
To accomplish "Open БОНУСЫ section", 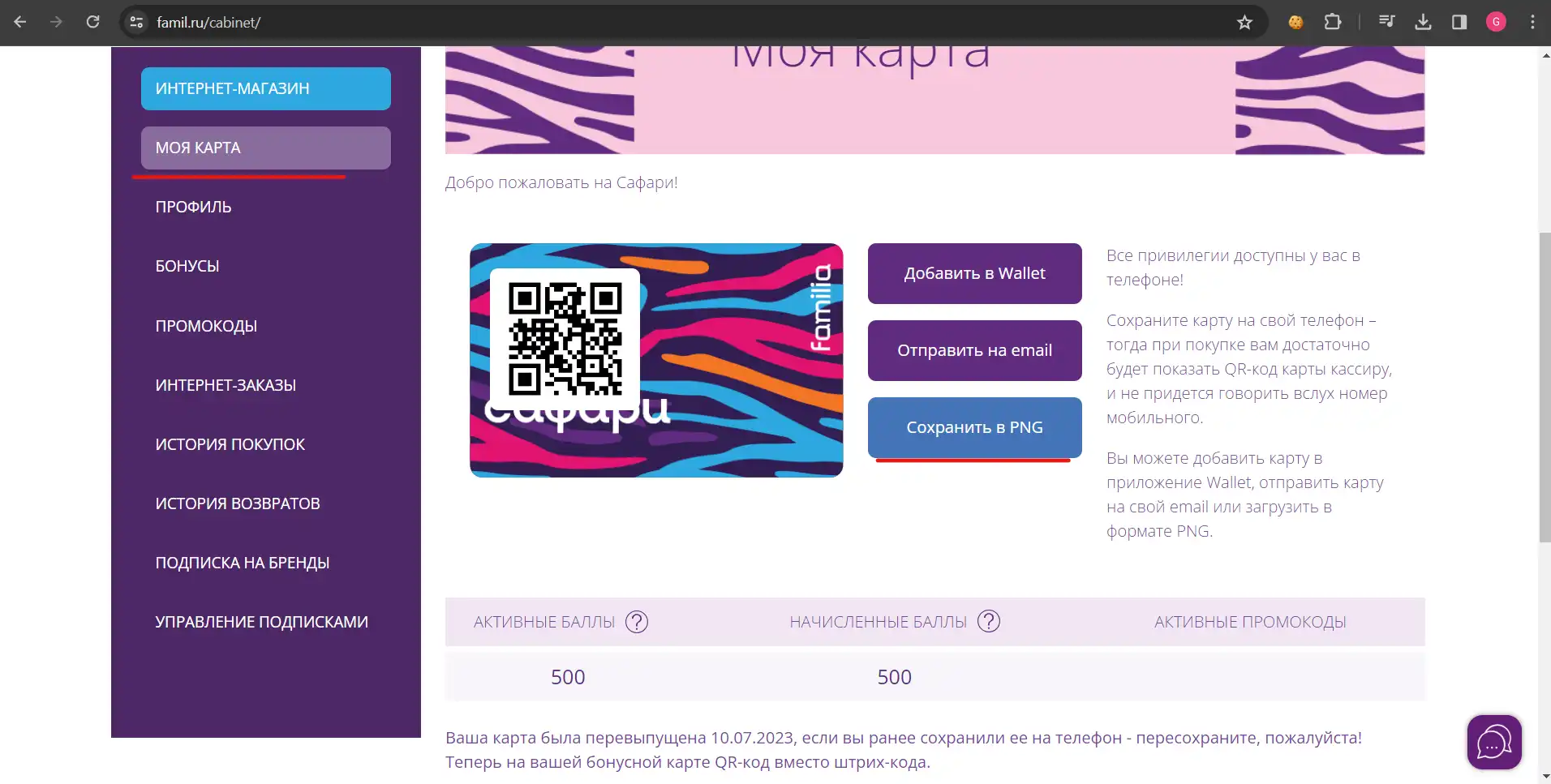I will pyautogui.click(x=187, y=266).
